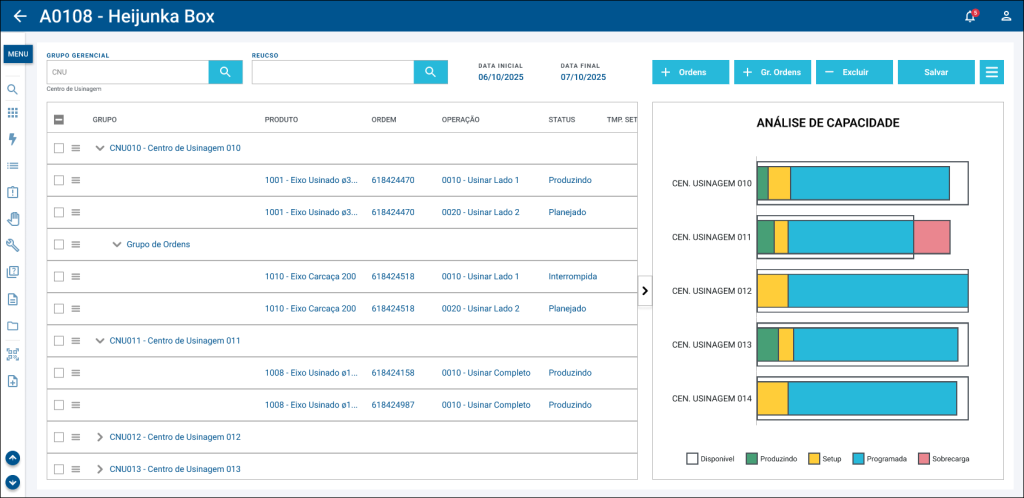
Task: Expand CNU012 - Centro de Usinagem 012
Action: pyautogui.click(x=100, y=437)
